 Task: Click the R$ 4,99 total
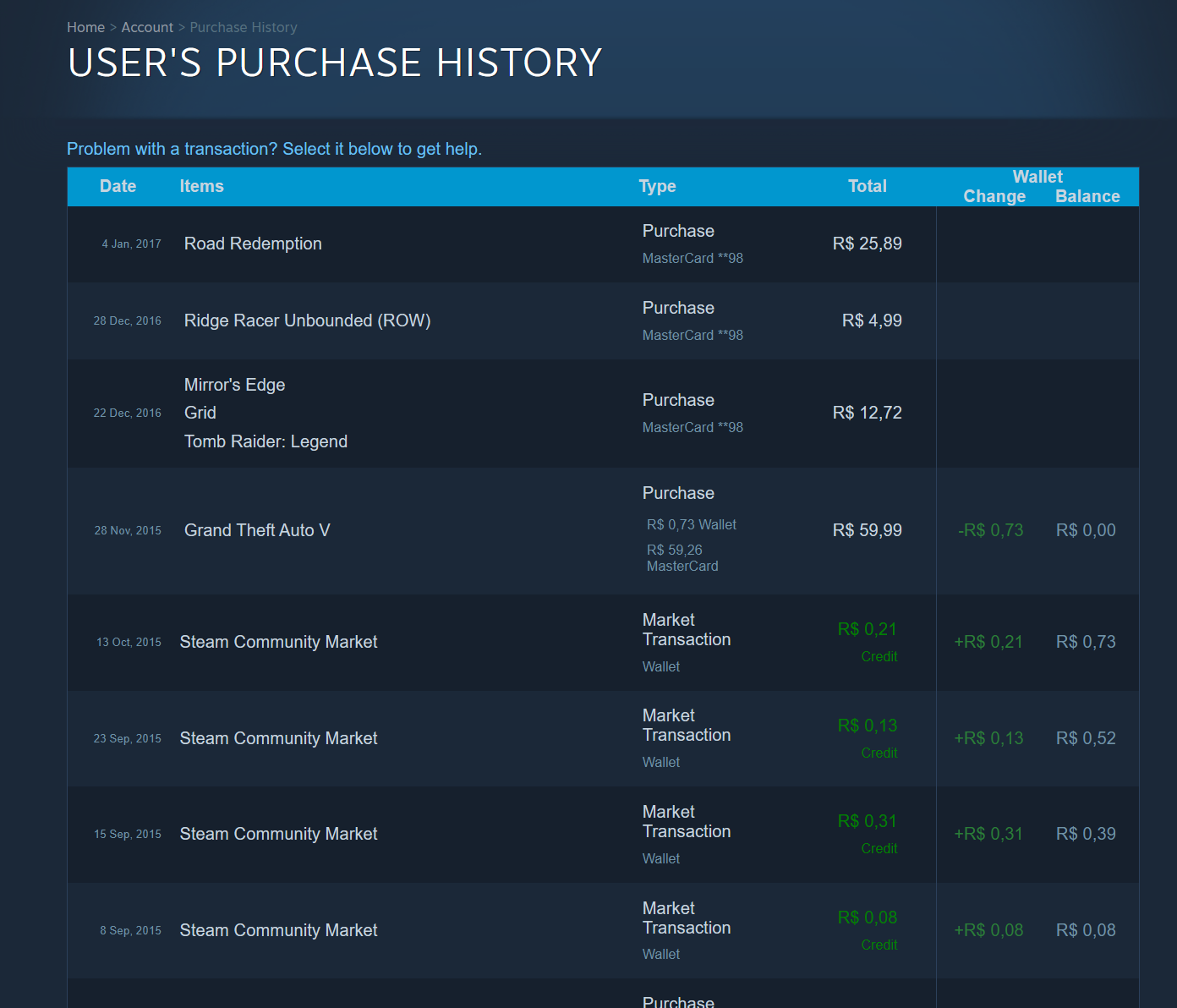point(872,320)
